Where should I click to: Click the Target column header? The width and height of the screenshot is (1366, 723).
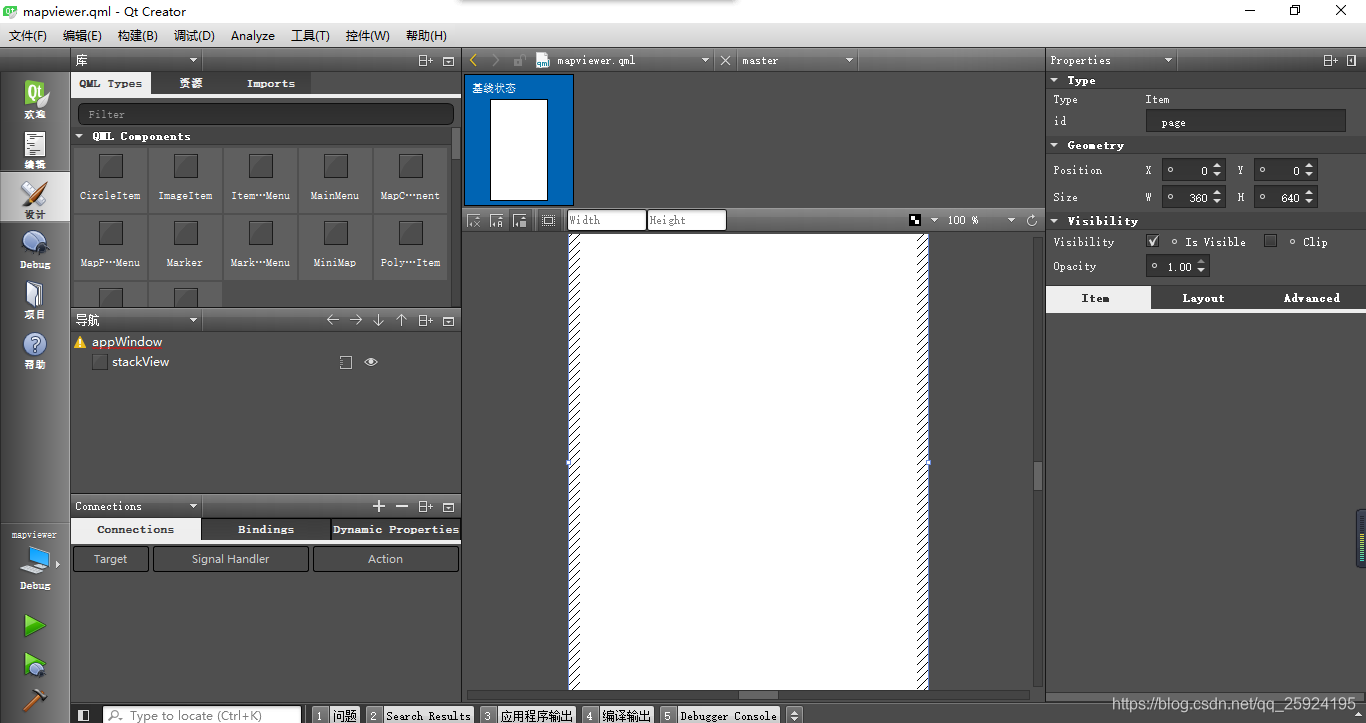click(110, 559)
